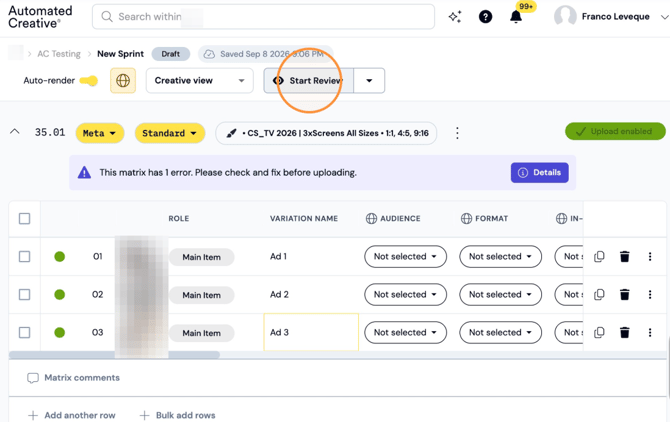Click the Main Item role in row 02
Image resolution: width=670 pixels, height=422 pixels.
(x=201, y=295)
